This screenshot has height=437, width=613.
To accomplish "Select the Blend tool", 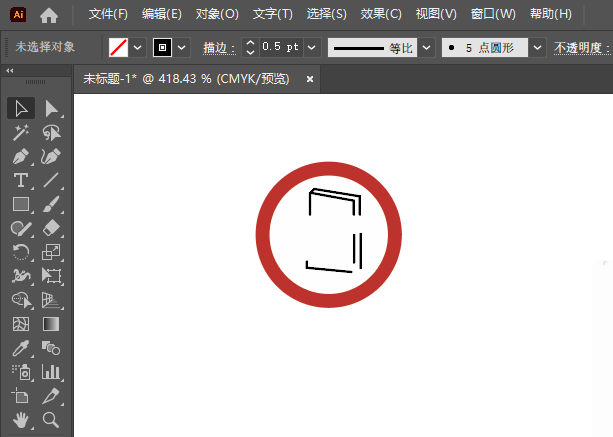I will click(51, 348).
